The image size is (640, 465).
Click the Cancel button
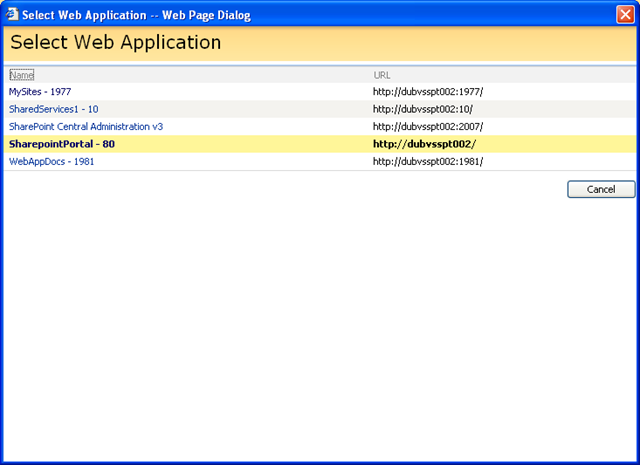point(601,189)
